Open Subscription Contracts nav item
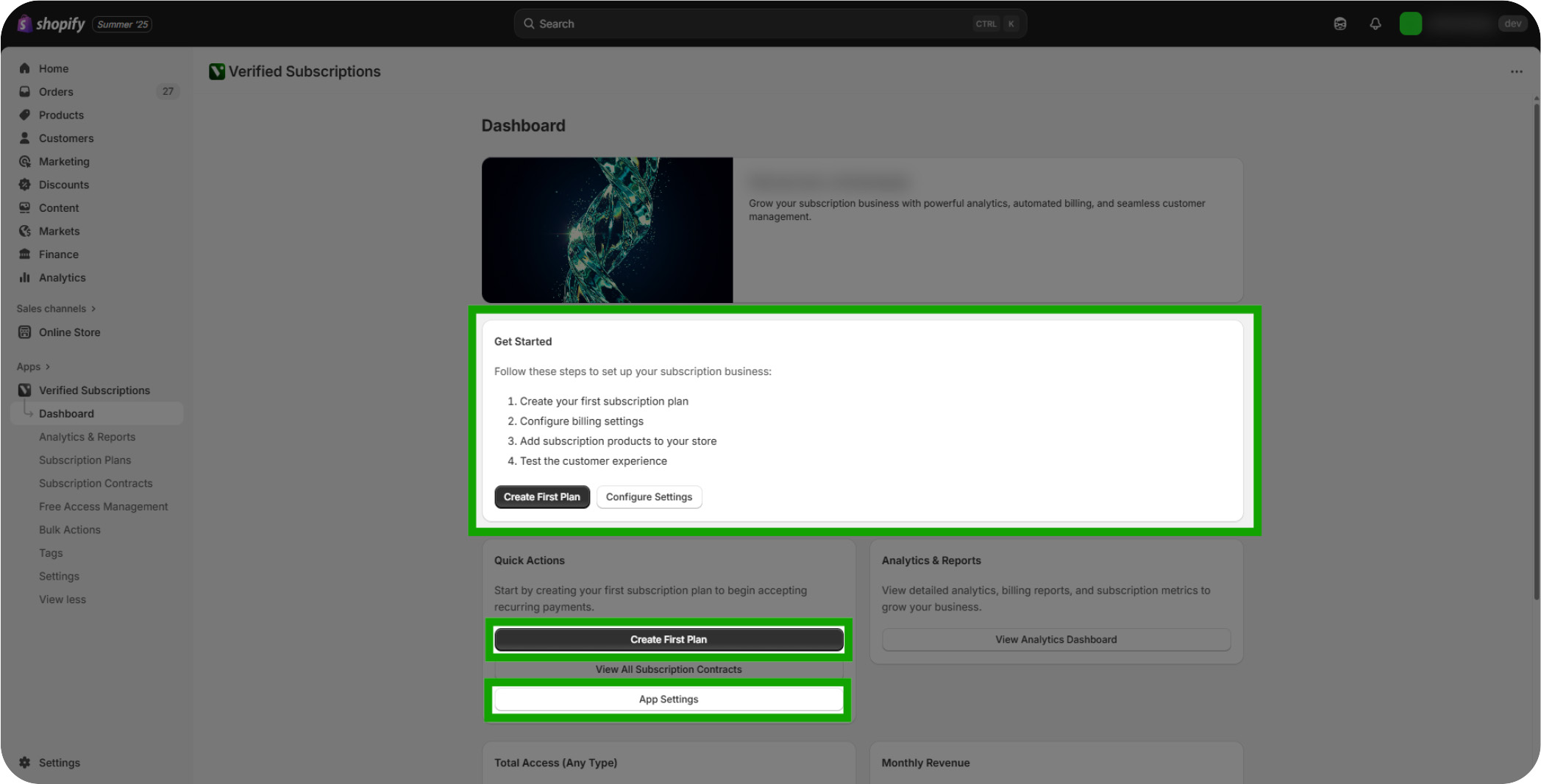Image resolution: width=1541 pixels, height=784 pixels. pos(96,483)
